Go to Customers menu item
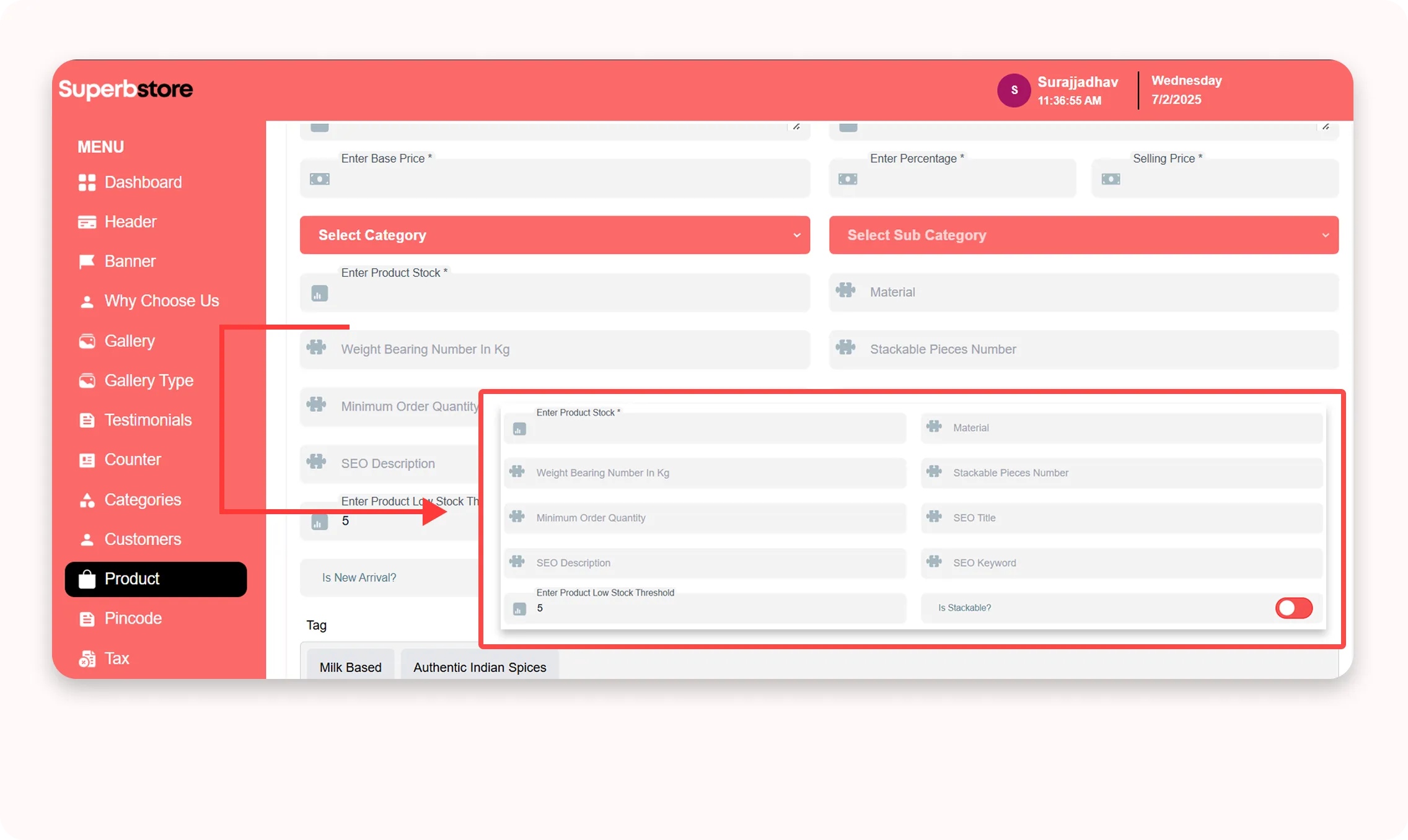 point(143,540)
